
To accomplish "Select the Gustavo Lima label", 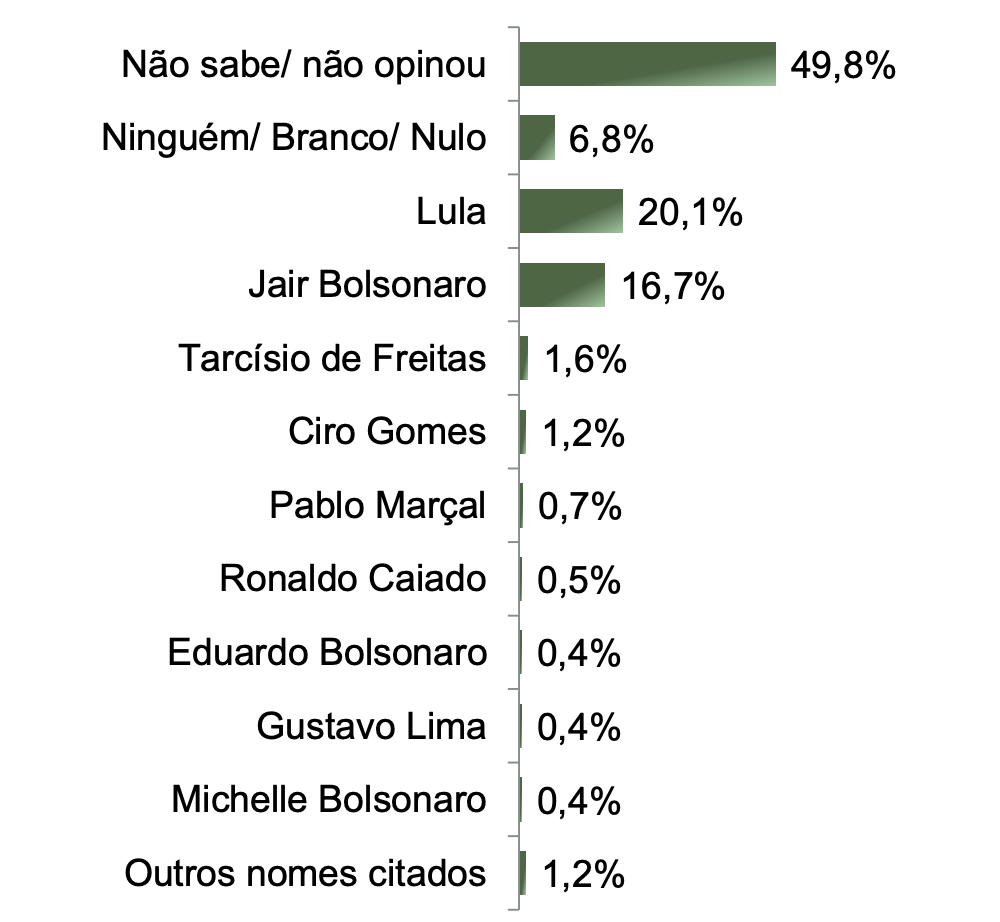I will tap(371, 725).
